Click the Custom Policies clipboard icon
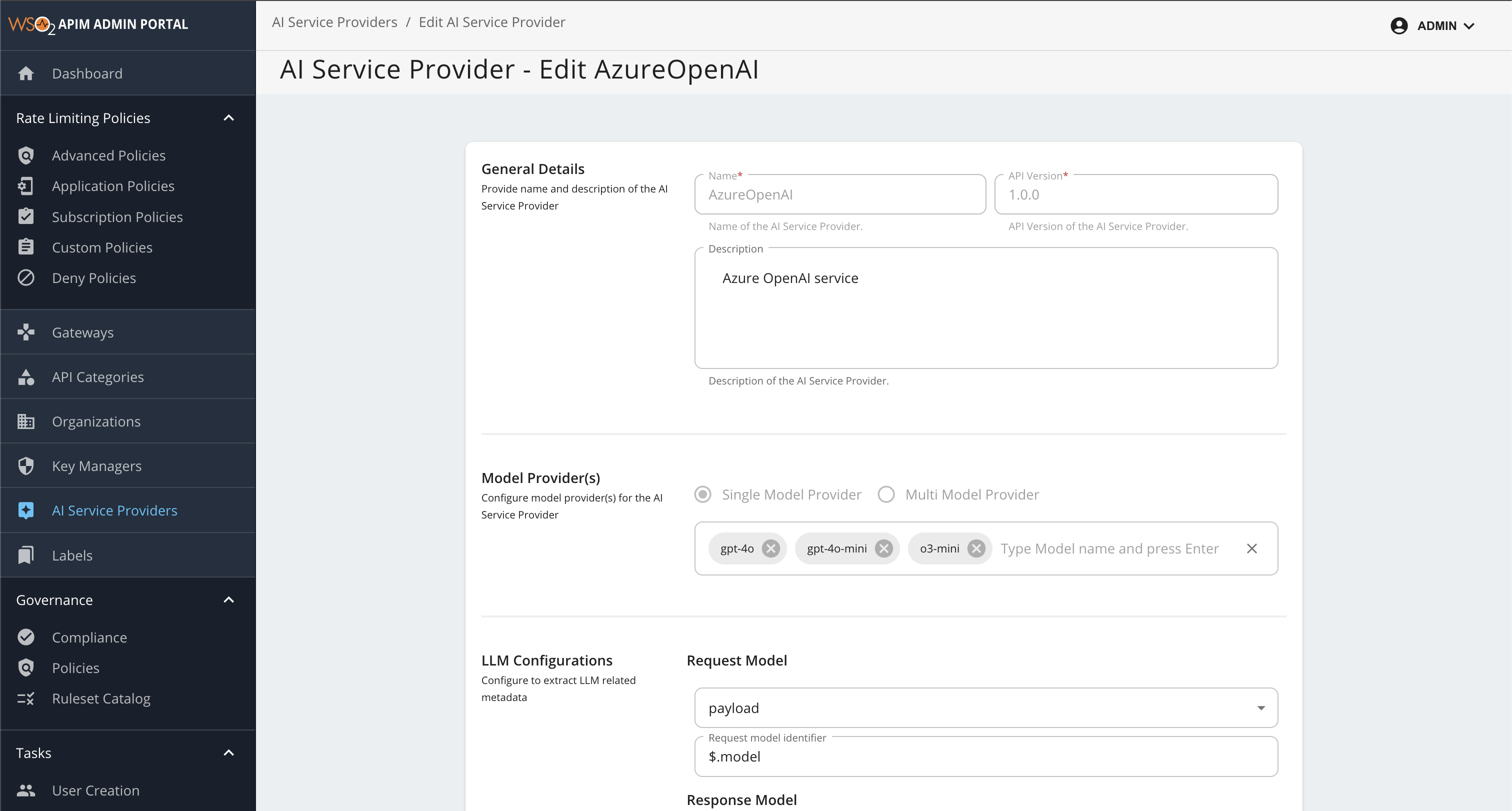This screenshot has height=811, width=1512. 26,246
